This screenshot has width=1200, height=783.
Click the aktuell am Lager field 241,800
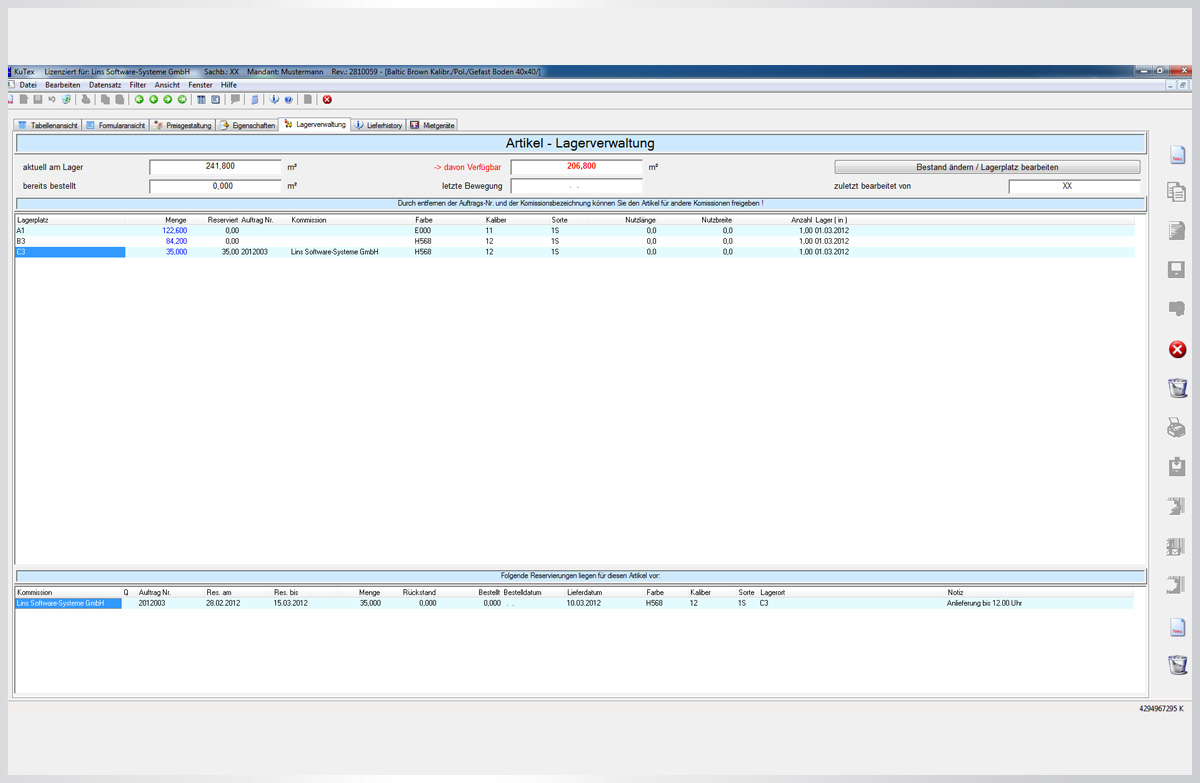216,166
